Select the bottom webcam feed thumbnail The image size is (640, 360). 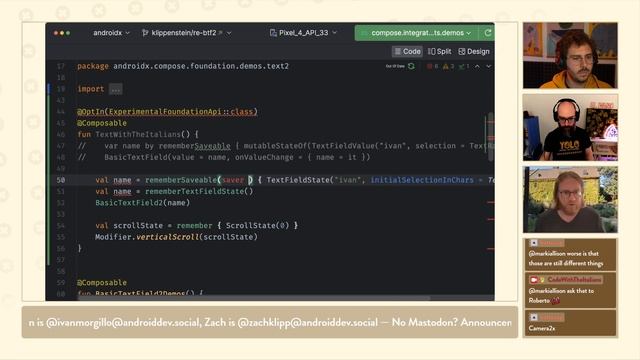[x=570, y=199]
